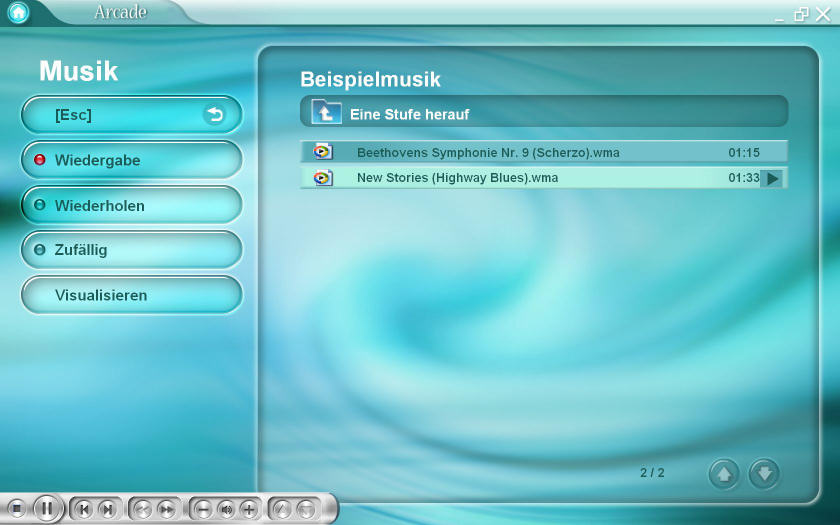Click media file icon for Beethoven track
The image size is (840, 525).
pos(323,152)
